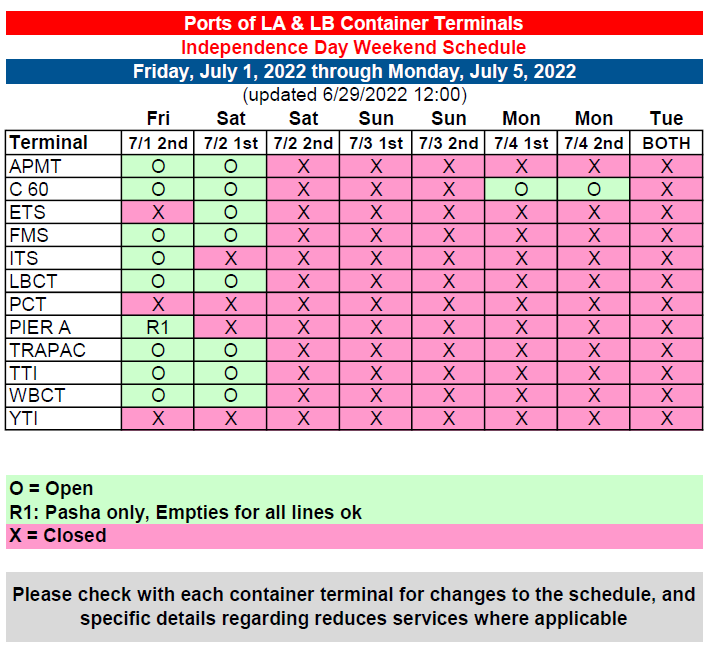Click the '7/3 1st' column header
721x659 pixels.
[x=376, y=143]
